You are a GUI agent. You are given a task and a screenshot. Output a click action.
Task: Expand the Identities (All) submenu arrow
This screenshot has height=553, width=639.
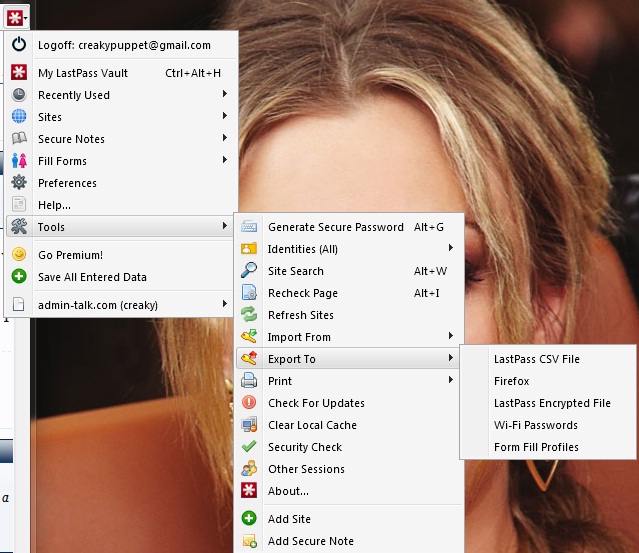(450, 248)
